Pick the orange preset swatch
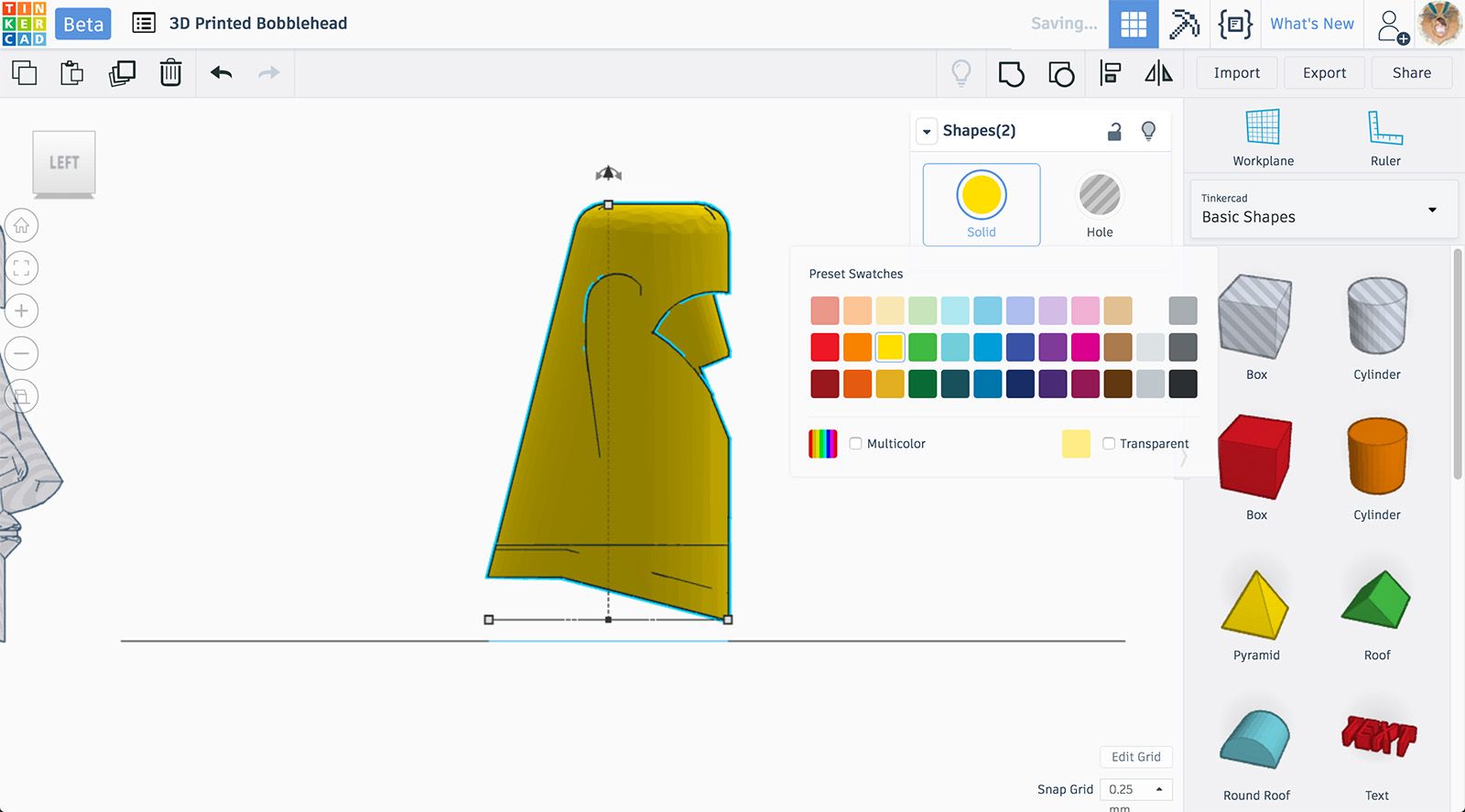 [857, 347]
